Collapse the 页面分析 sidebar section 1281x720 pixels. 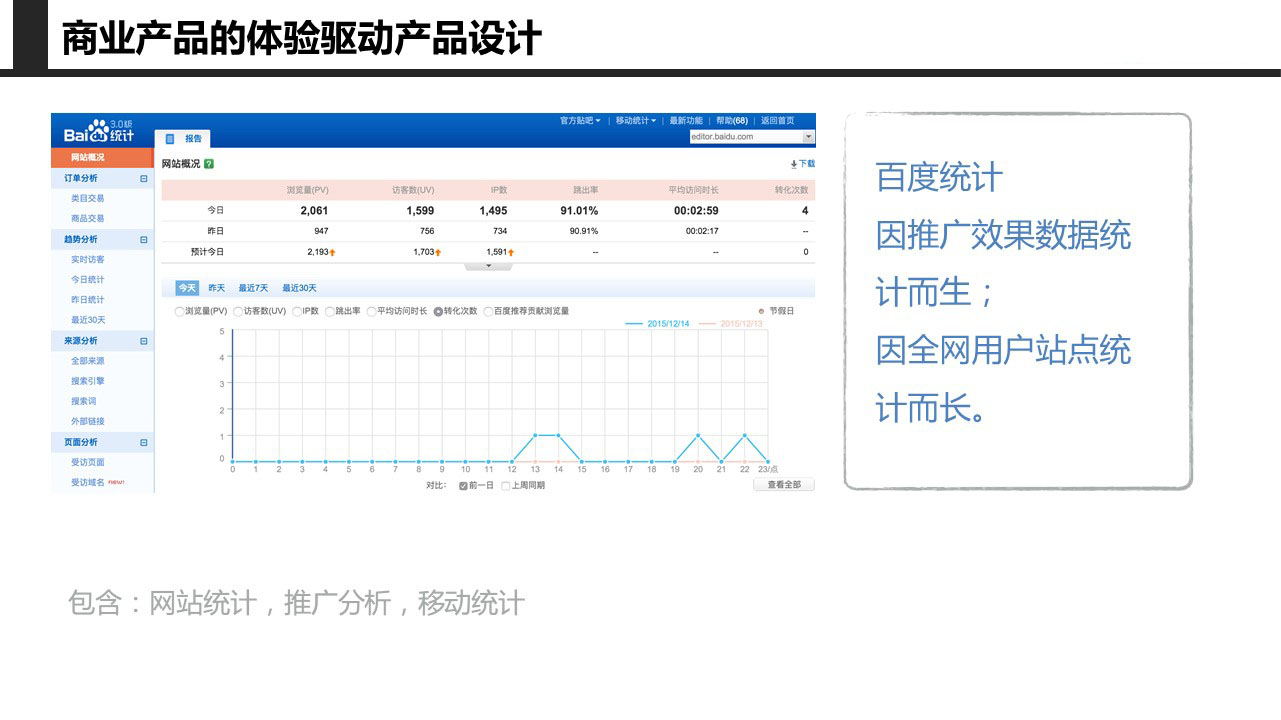(x=144, y=442)
